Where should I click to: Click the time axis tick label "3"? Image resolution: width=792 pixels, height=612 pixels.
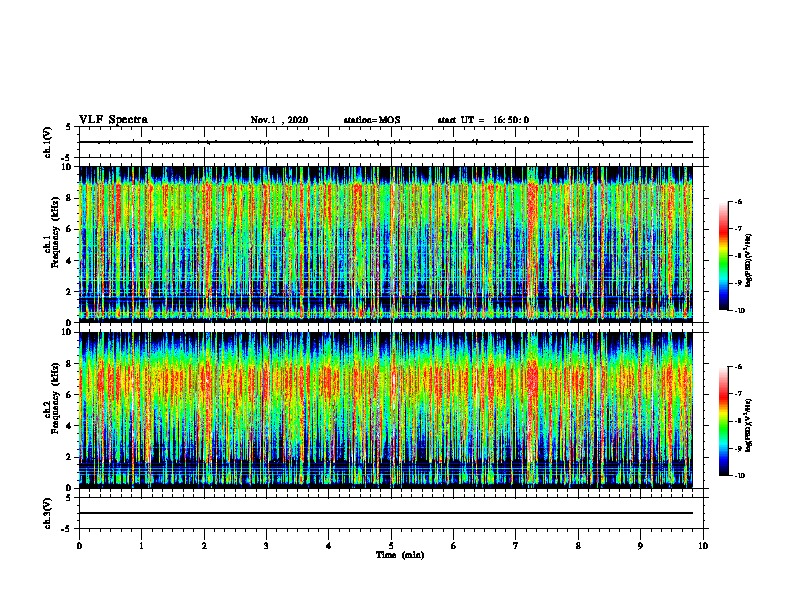pyautogui.click(x=266, y=546)
